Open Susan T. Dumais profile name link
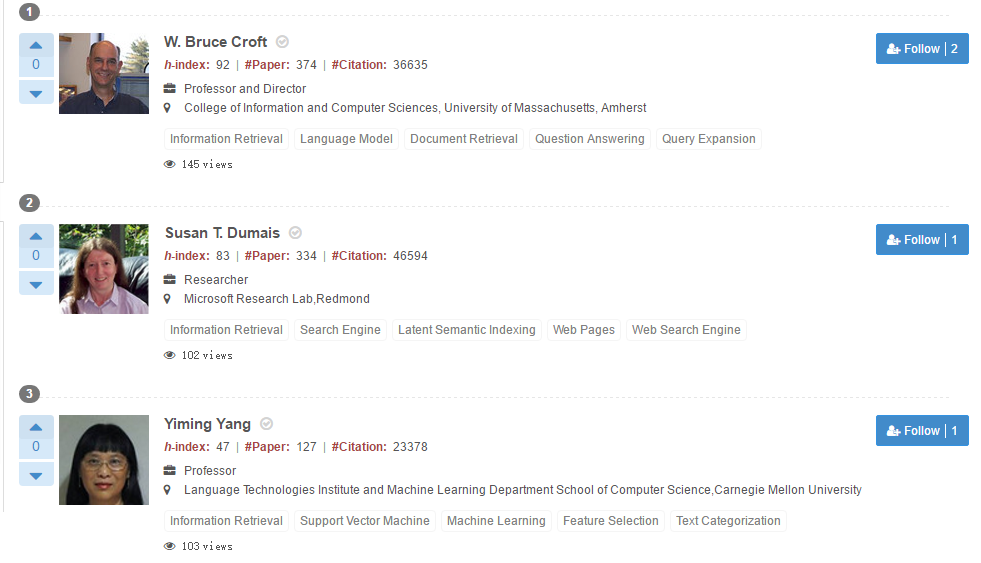Image resolution: width=981 pixels, height=563 pixels. 222,233
